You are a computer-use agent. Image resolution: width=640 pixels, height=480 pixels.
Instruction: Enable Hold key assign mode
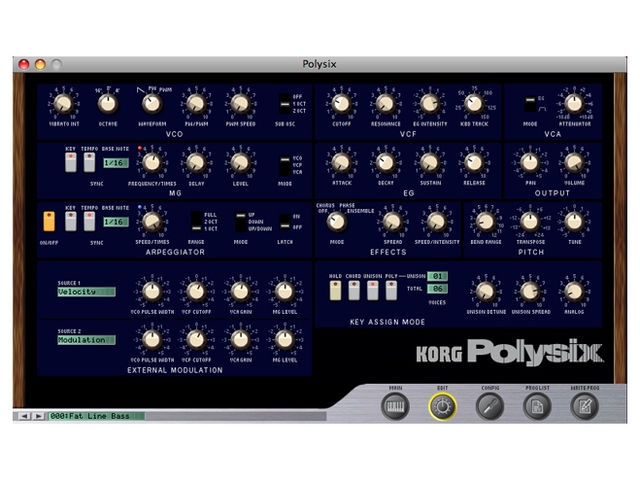point(336,291)
